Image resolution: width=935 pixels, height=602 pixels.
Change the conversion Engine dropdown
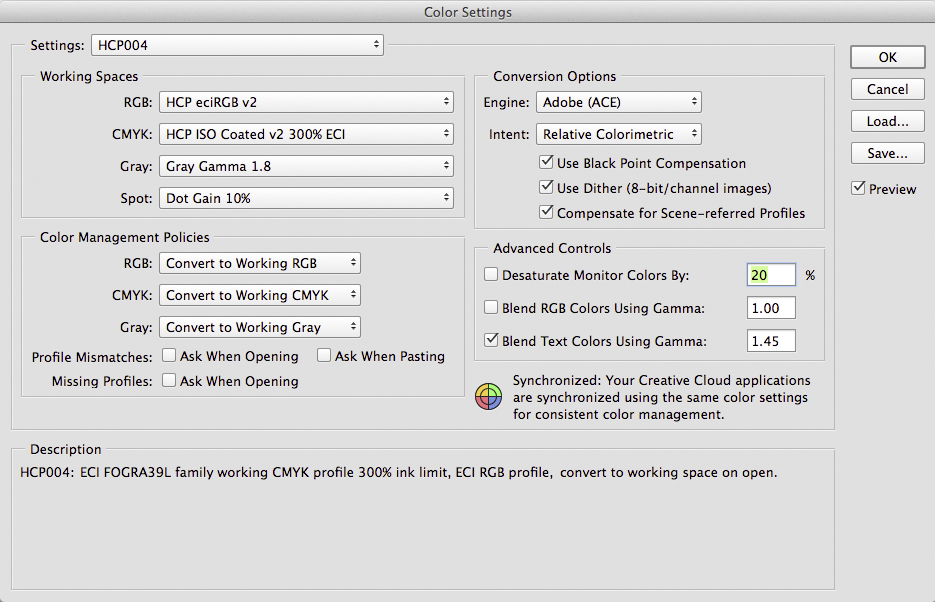pyautogui.click(x=619, y=102)
